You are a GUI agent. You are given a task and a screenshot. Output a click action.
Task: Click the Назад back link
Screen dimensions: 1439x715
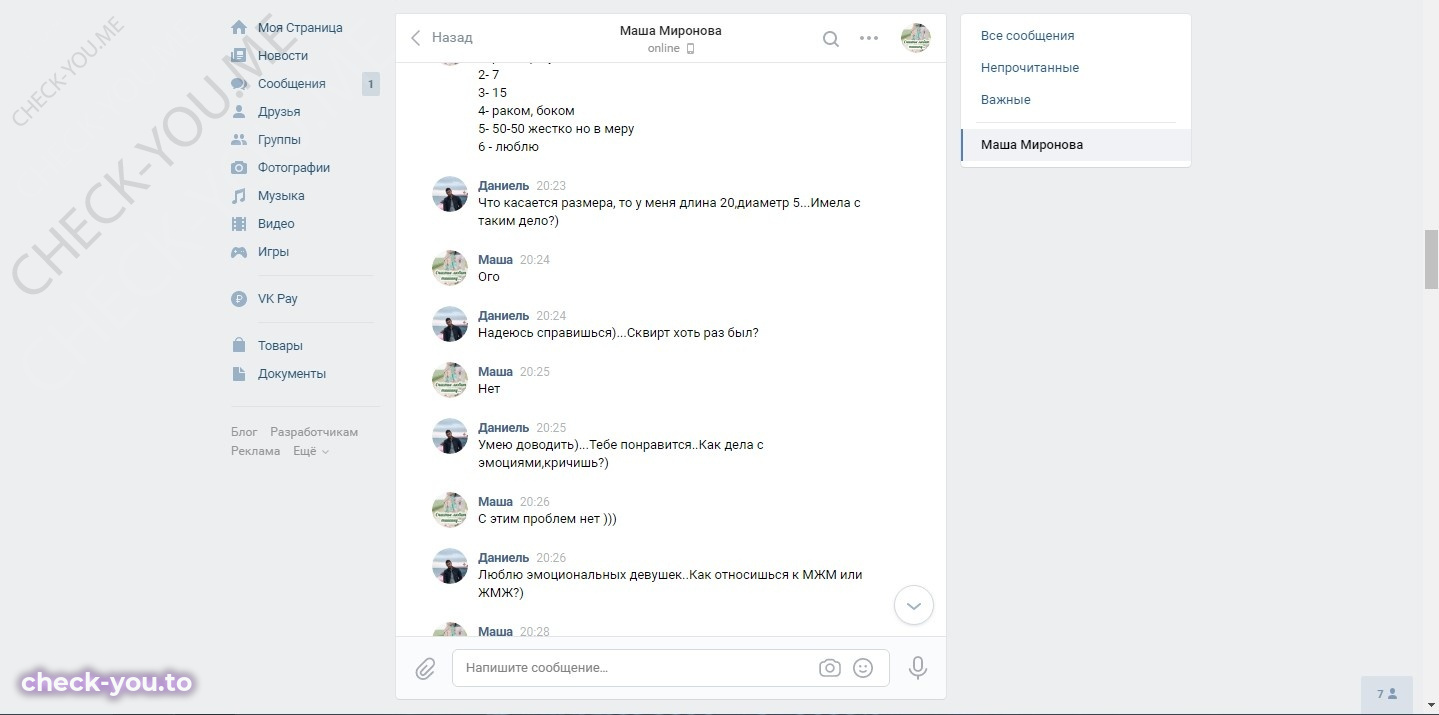pos(452,38)
